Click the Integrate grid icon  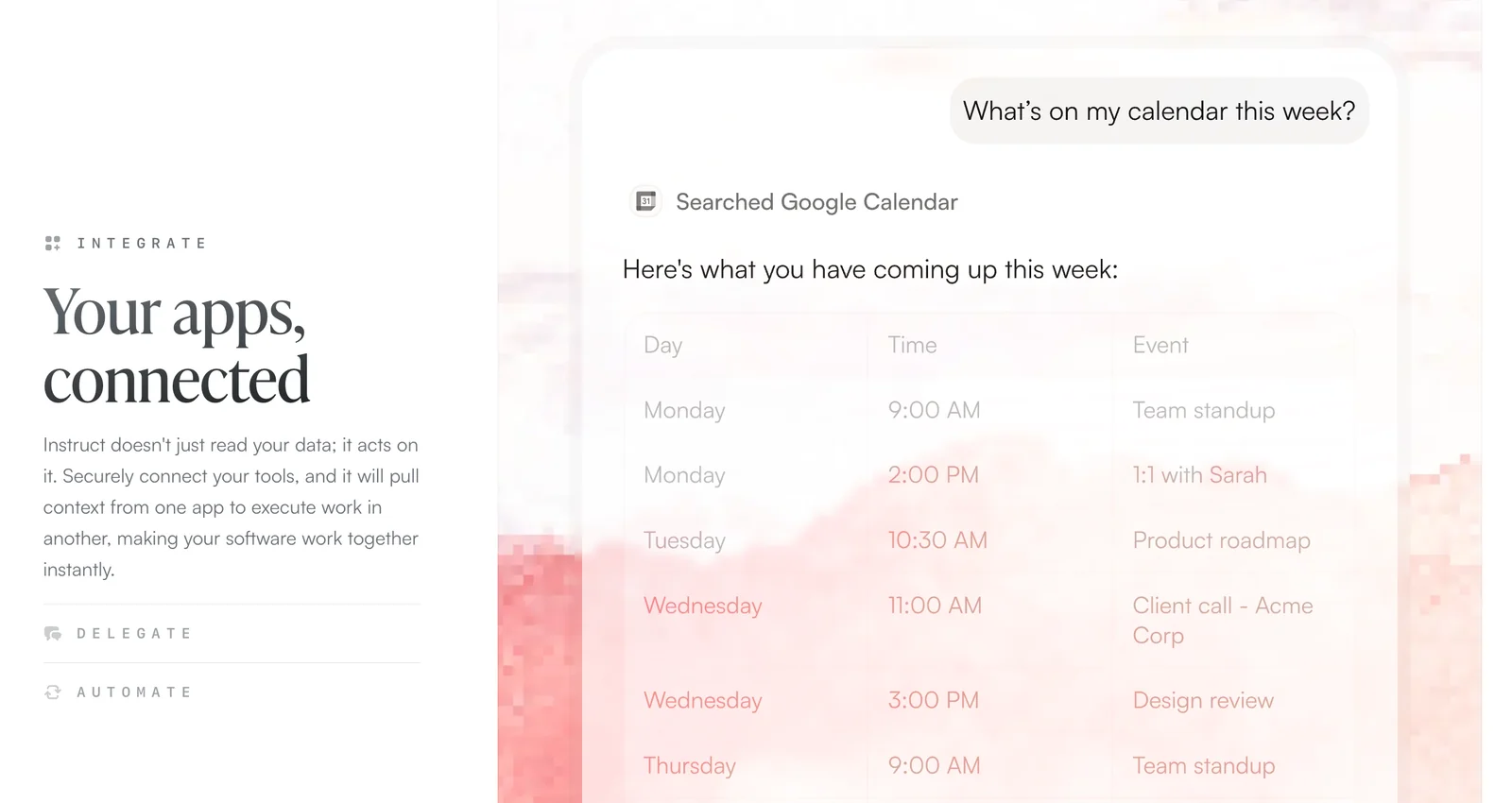coord(54,243)
